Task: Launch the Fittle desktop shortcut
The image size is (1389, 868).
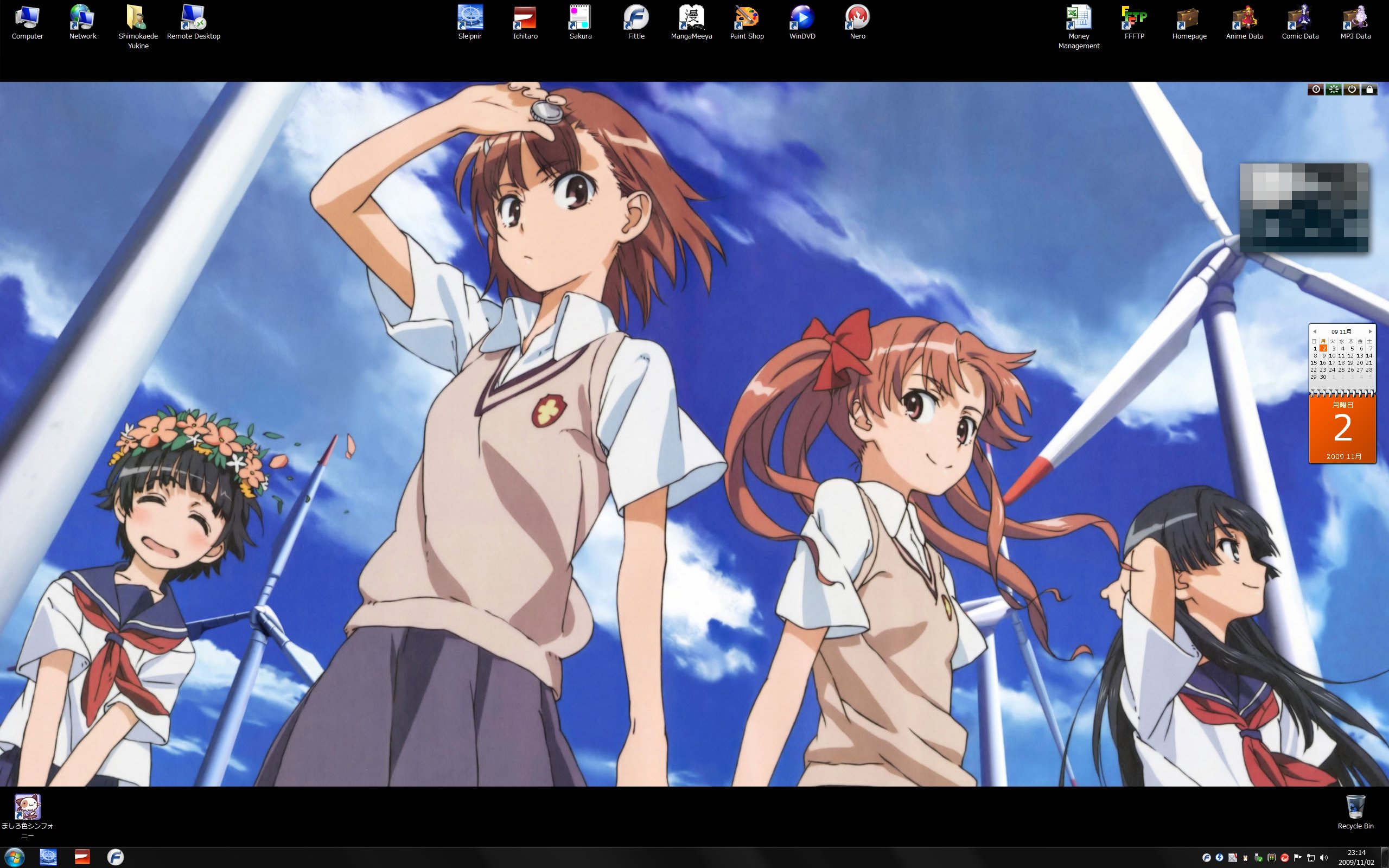Action: 636,23
